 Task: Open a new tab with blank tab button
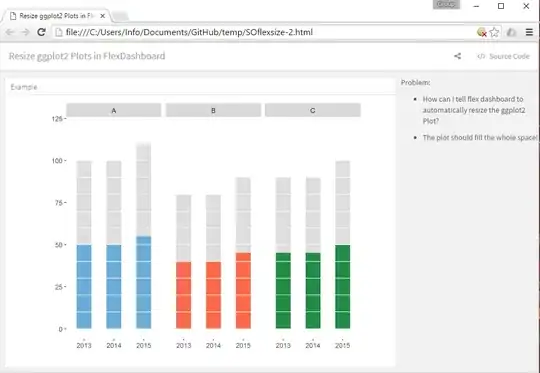tap(120, 16)
